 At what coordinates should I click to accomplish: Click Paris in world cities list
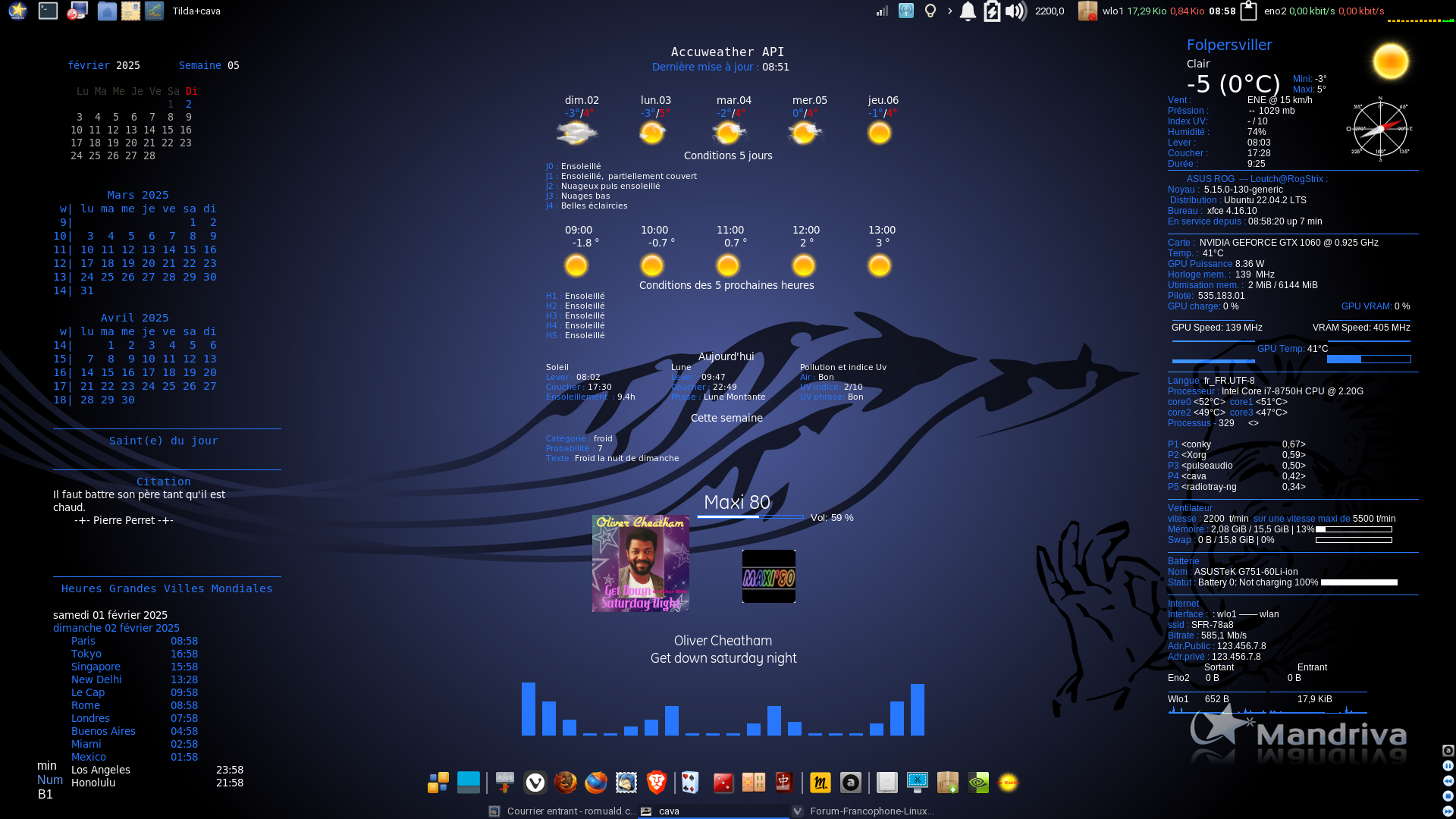point(83,641)
